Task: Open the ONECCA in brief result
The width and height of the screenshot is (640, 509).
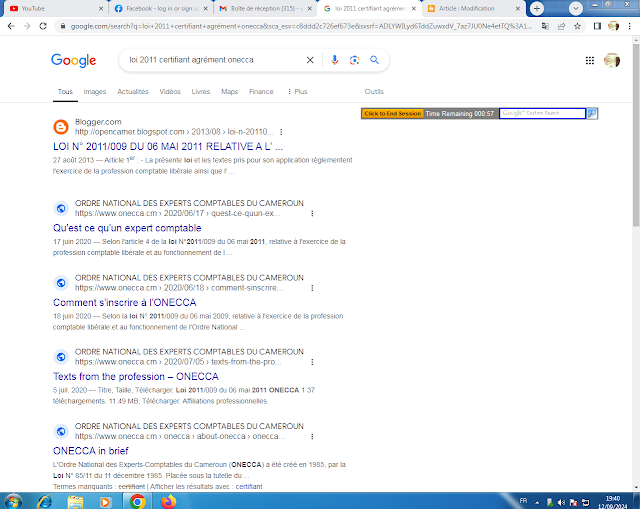Action: point(91,451)
